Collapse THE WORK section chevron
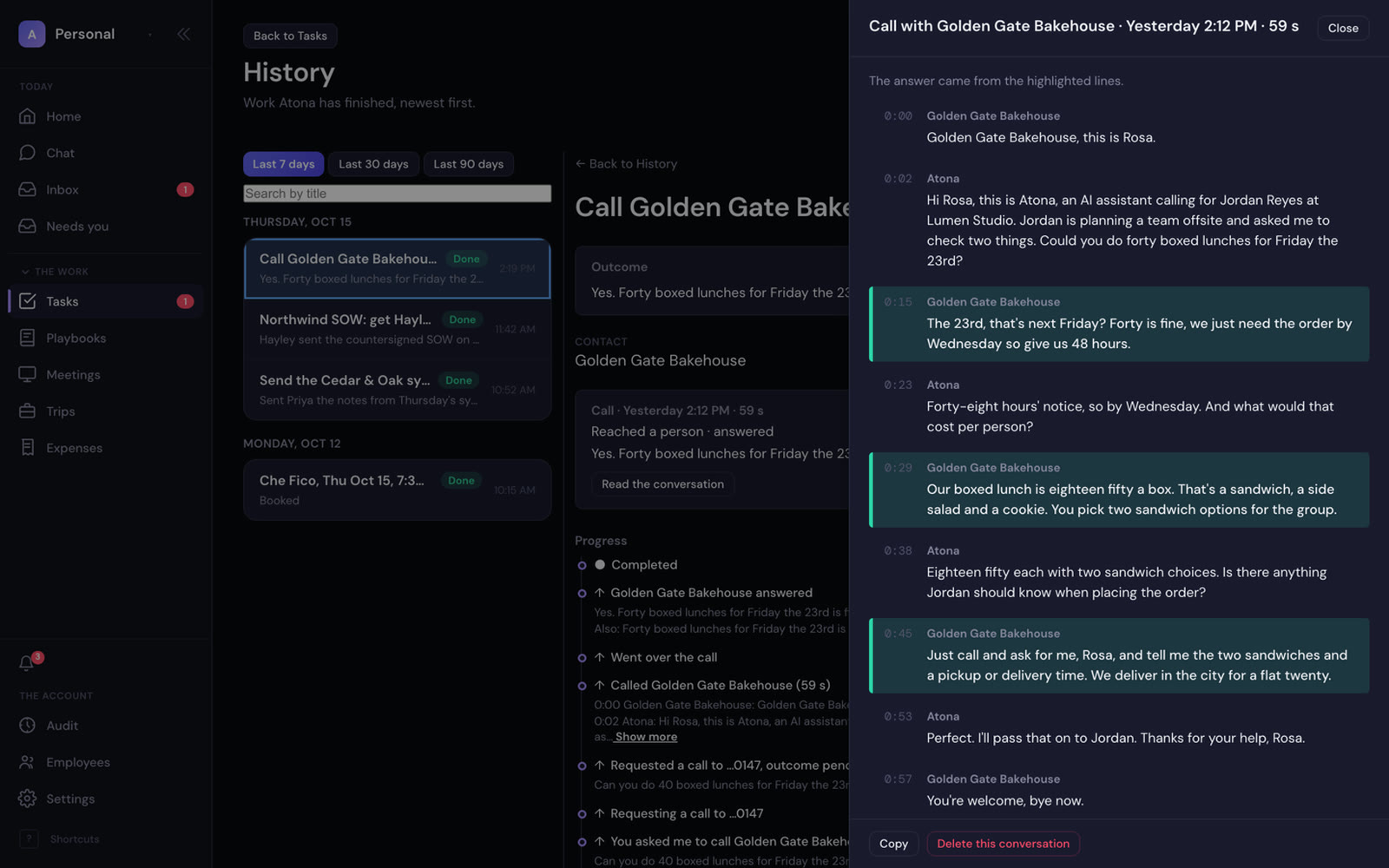The width and height of the screenshot is (1389, 868). [25, 272]
